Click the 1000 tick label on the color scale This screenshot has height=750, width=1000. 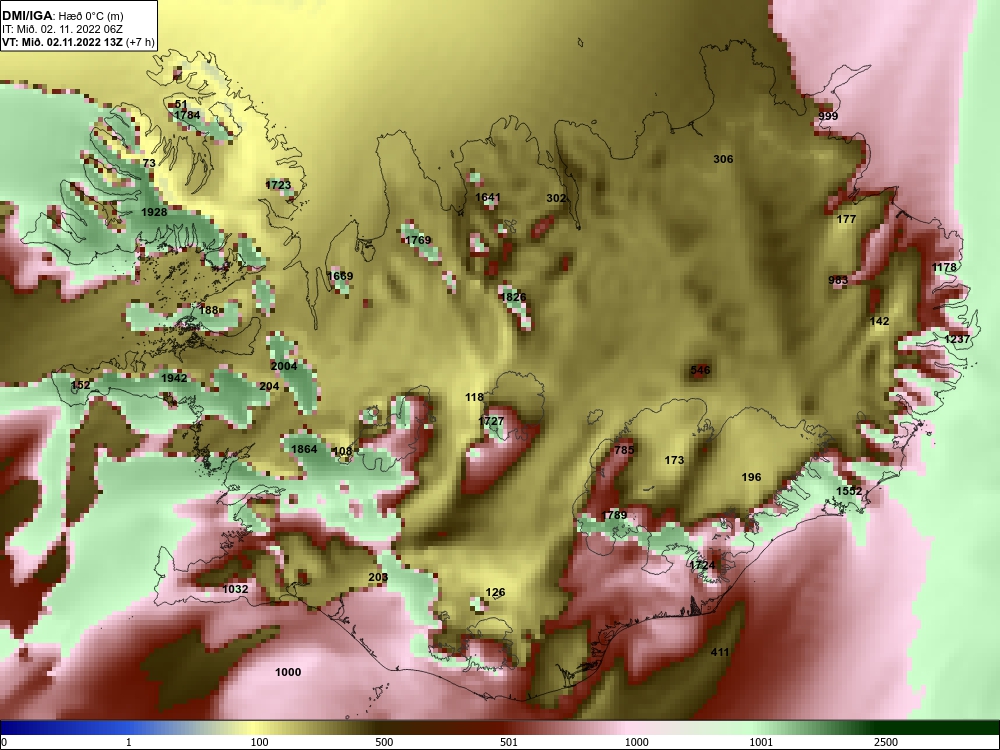click(636, 742)
